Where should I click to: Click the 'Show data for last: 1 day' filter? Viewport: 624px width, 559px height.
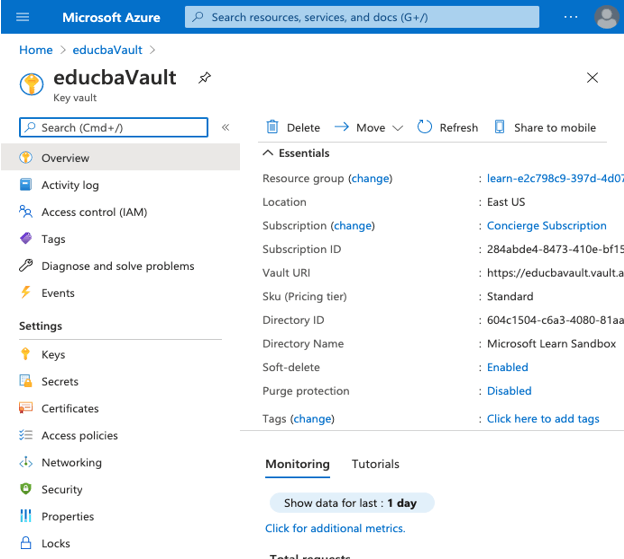(x=350, y=503)
